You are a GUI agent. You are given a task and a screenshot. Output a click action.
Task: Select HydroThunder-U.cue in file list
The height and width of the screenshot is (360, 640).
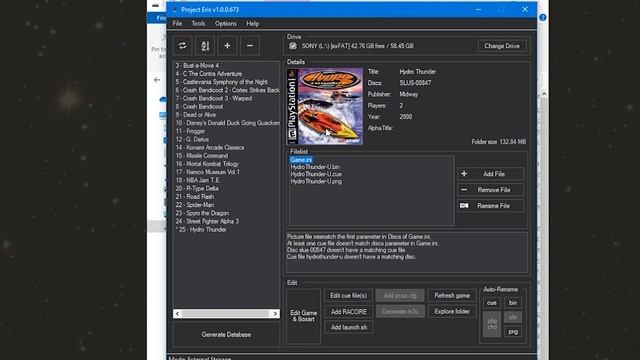click(316, 174)
